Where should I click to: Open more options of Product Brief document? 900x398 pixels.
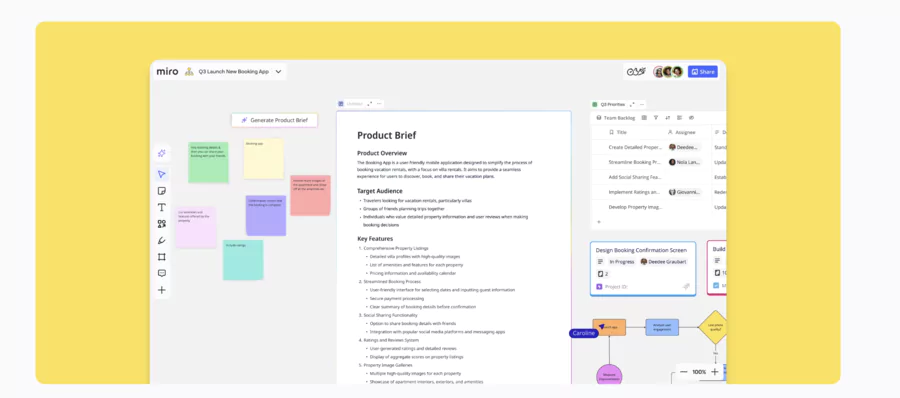coord(379,104)
